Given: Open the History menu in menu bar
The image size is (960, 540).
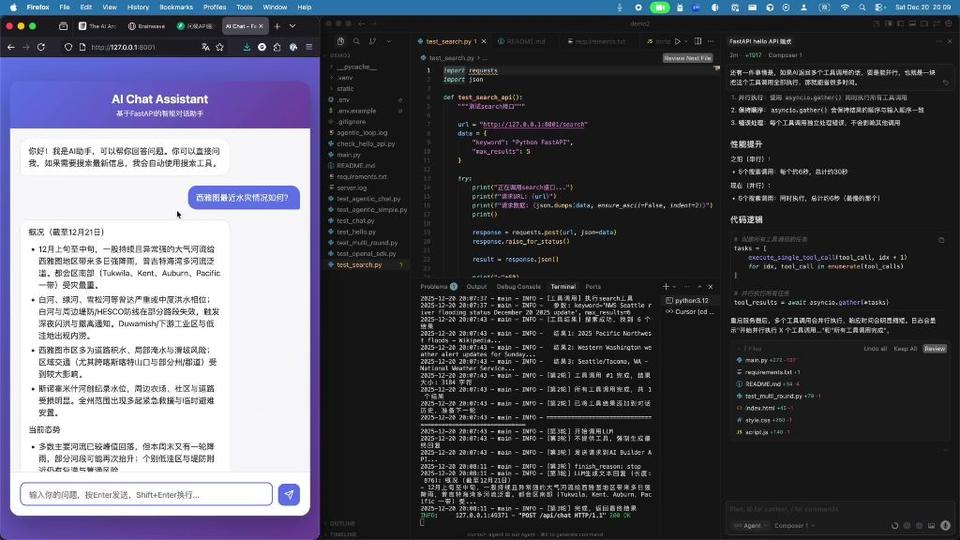Looking at the screenshot, I should point(138,7).
